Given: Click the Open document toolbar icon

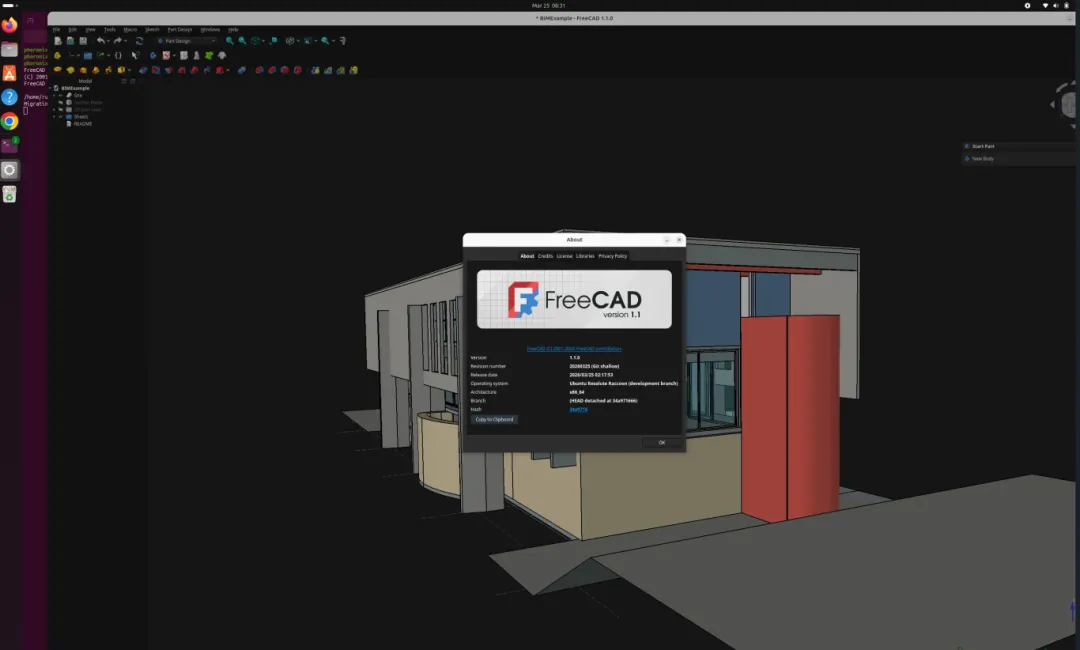Looking at the screenshot, I should (x=70, y=41).
